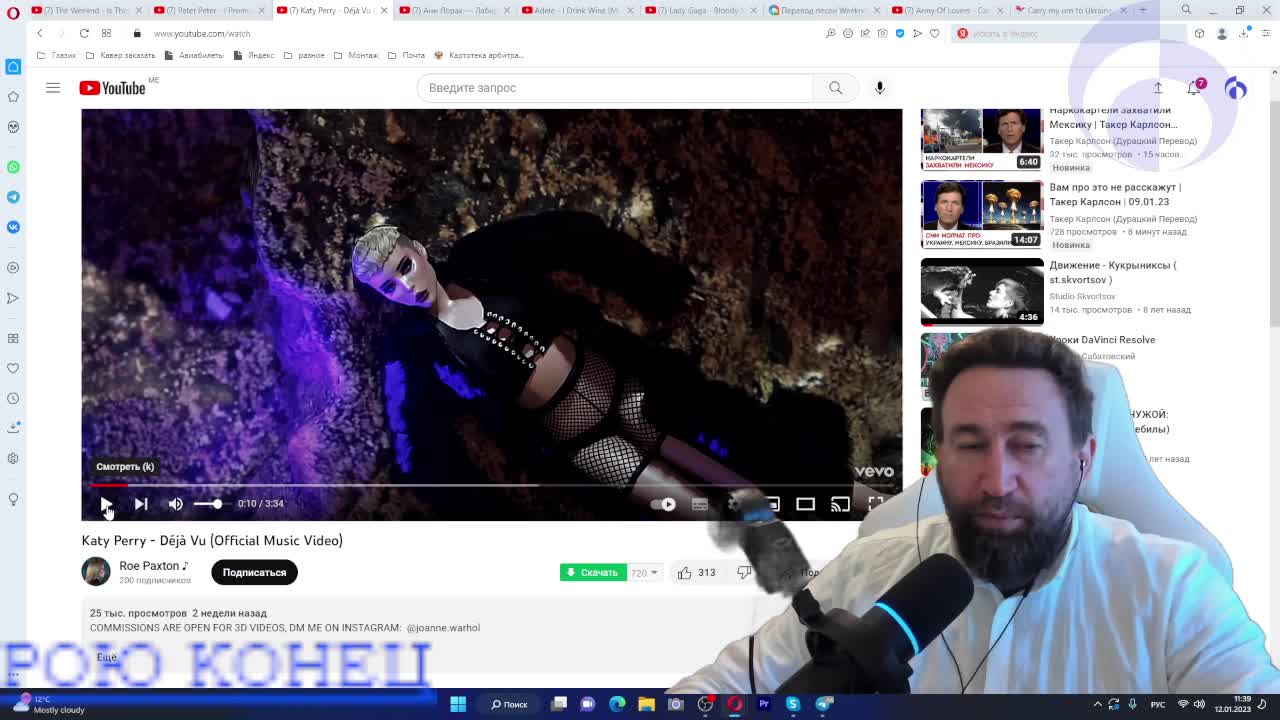
Task: Open разное bookmarks folder
Action: 304,55
